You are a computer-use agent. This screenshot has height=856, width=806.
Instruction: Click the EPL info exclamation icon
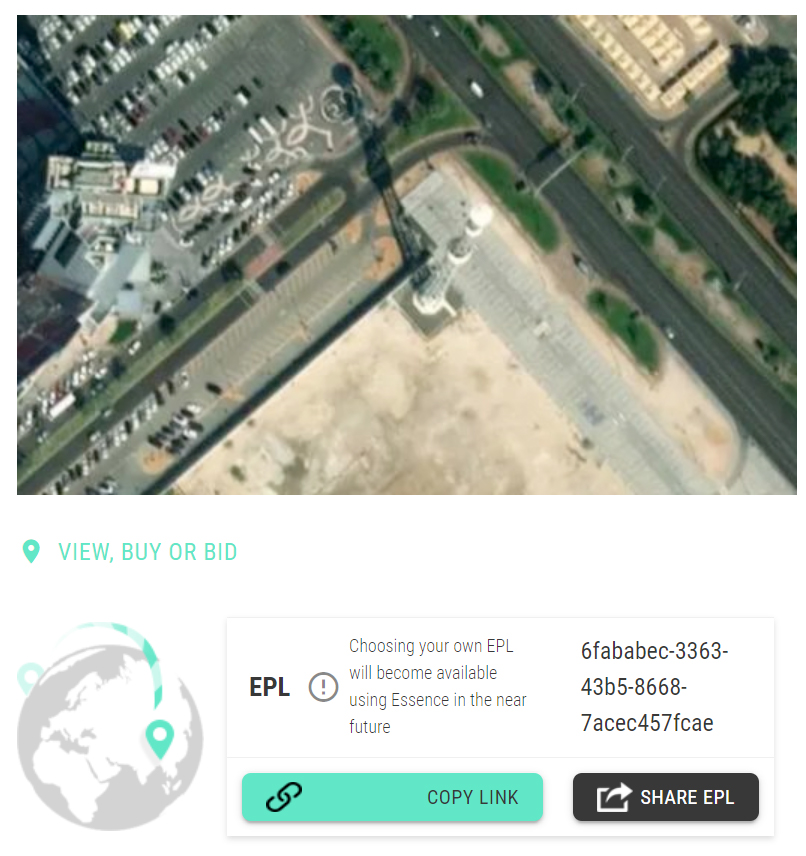click(x=323, y=687)
